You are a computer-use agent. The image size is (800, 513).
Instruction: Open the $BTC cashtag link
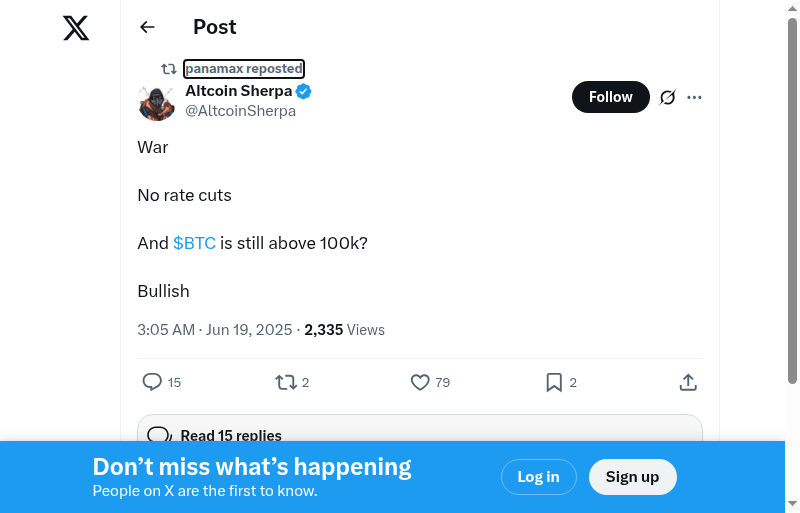pos(194,243)
